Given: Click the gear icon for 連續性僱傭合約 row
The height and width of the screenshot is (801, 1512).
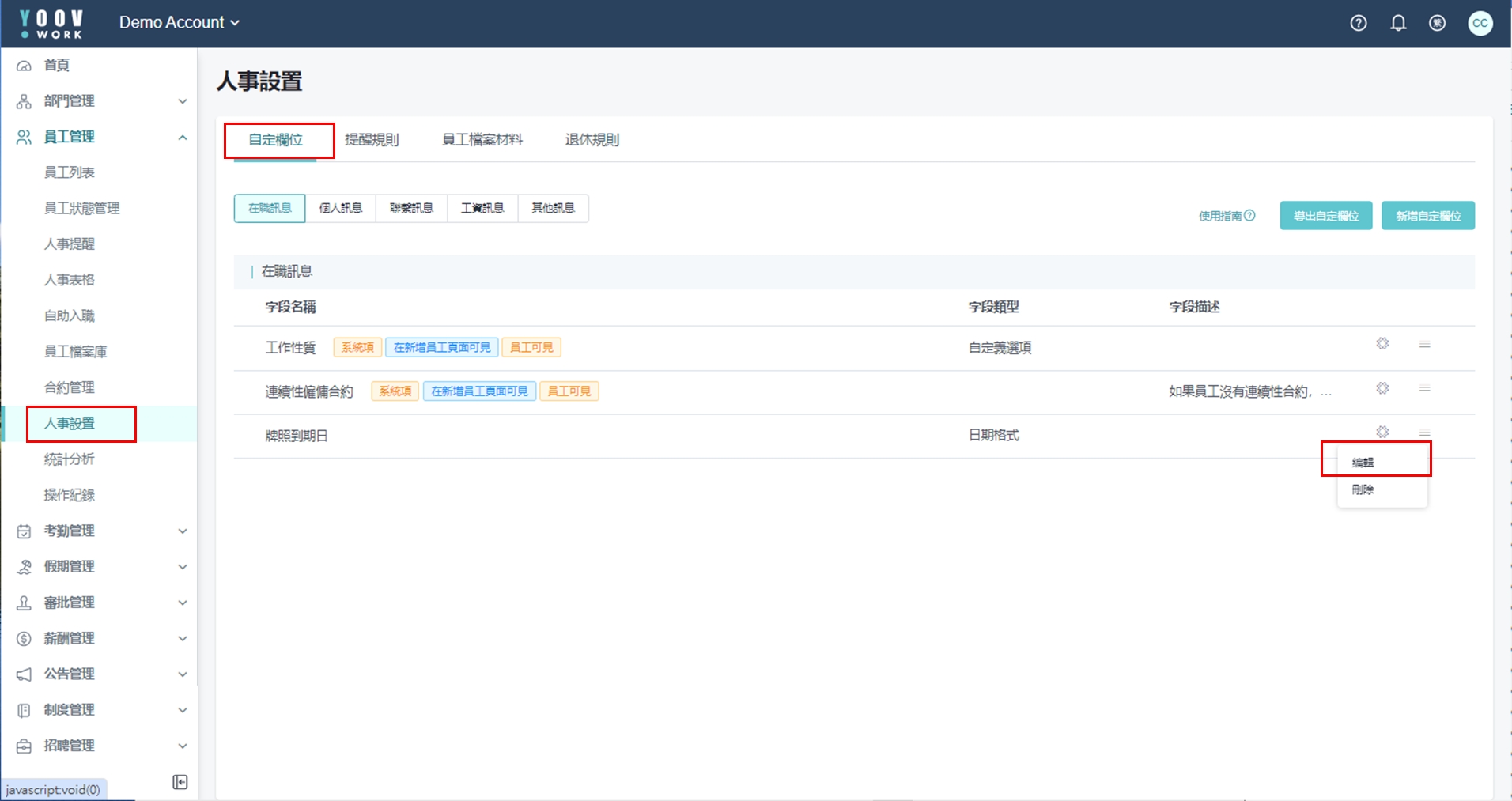Looking at the screenshot, I should point(1382,388).
